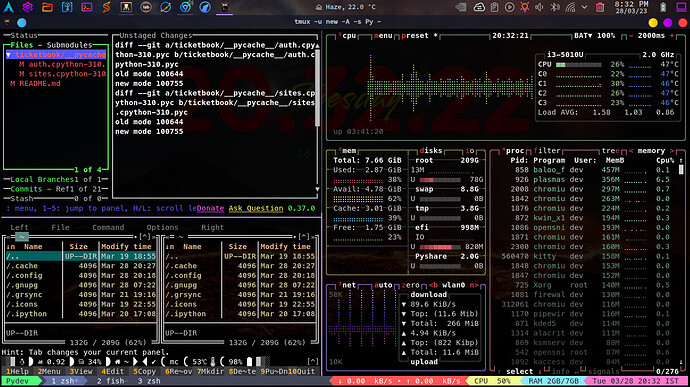This screenshot has height=387, width=690.
Task: Open Midnight Commander Options menu
Action: [x=162, y=228]
